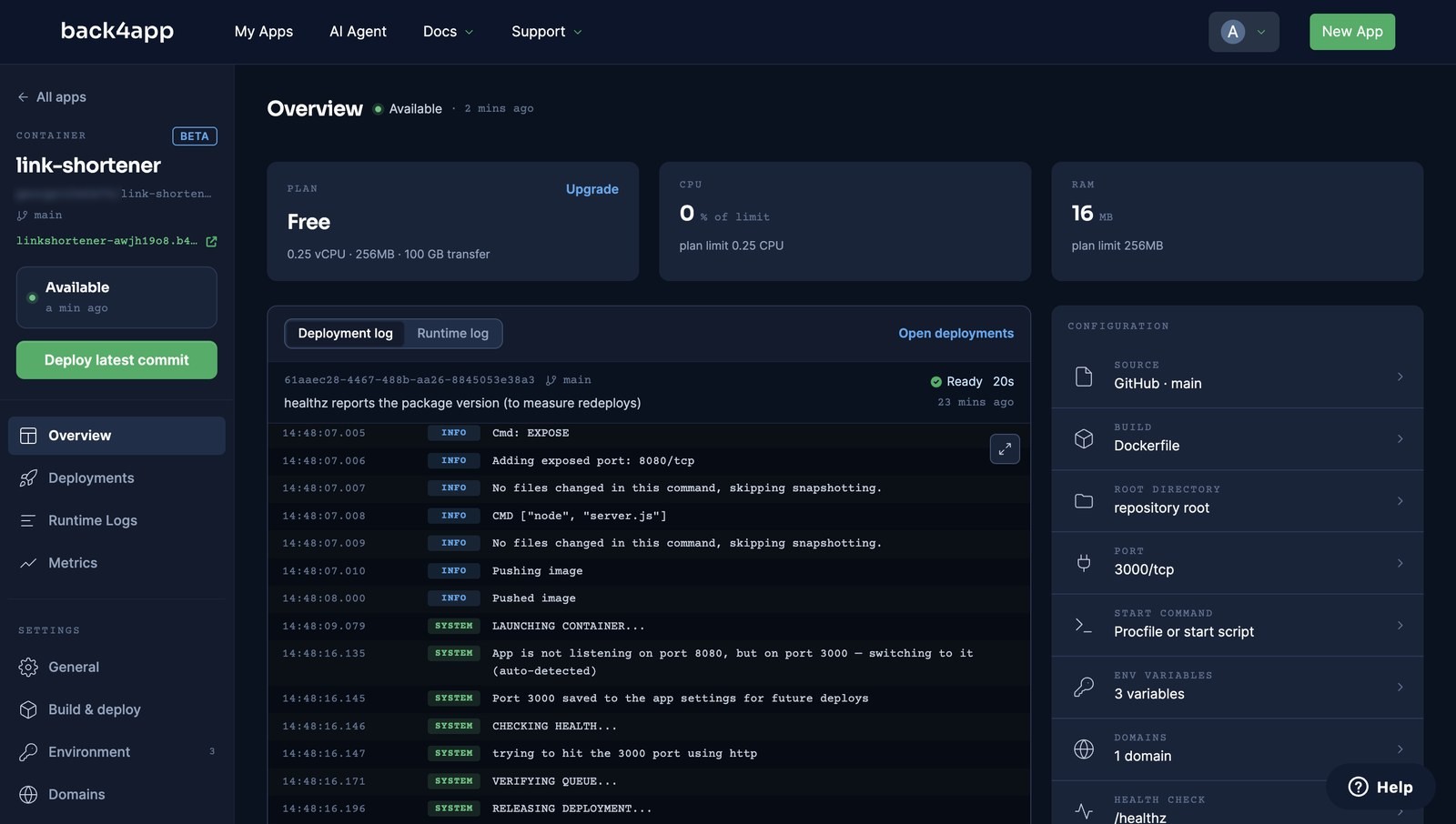Click Deploy latest commit button
Viewport: 1456px width, 824px height.
tap(116, 360)
